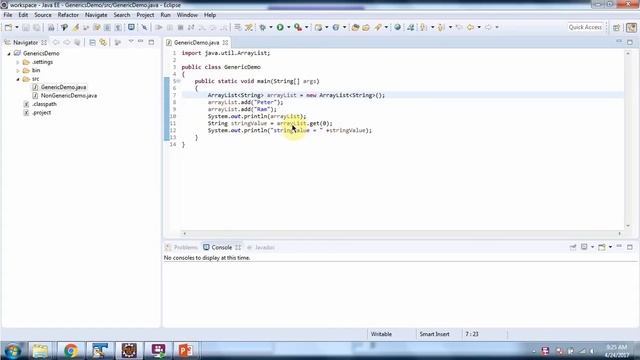
Task: Select the GenericDemo.java editor tab
Action: (x=196, y=42)
